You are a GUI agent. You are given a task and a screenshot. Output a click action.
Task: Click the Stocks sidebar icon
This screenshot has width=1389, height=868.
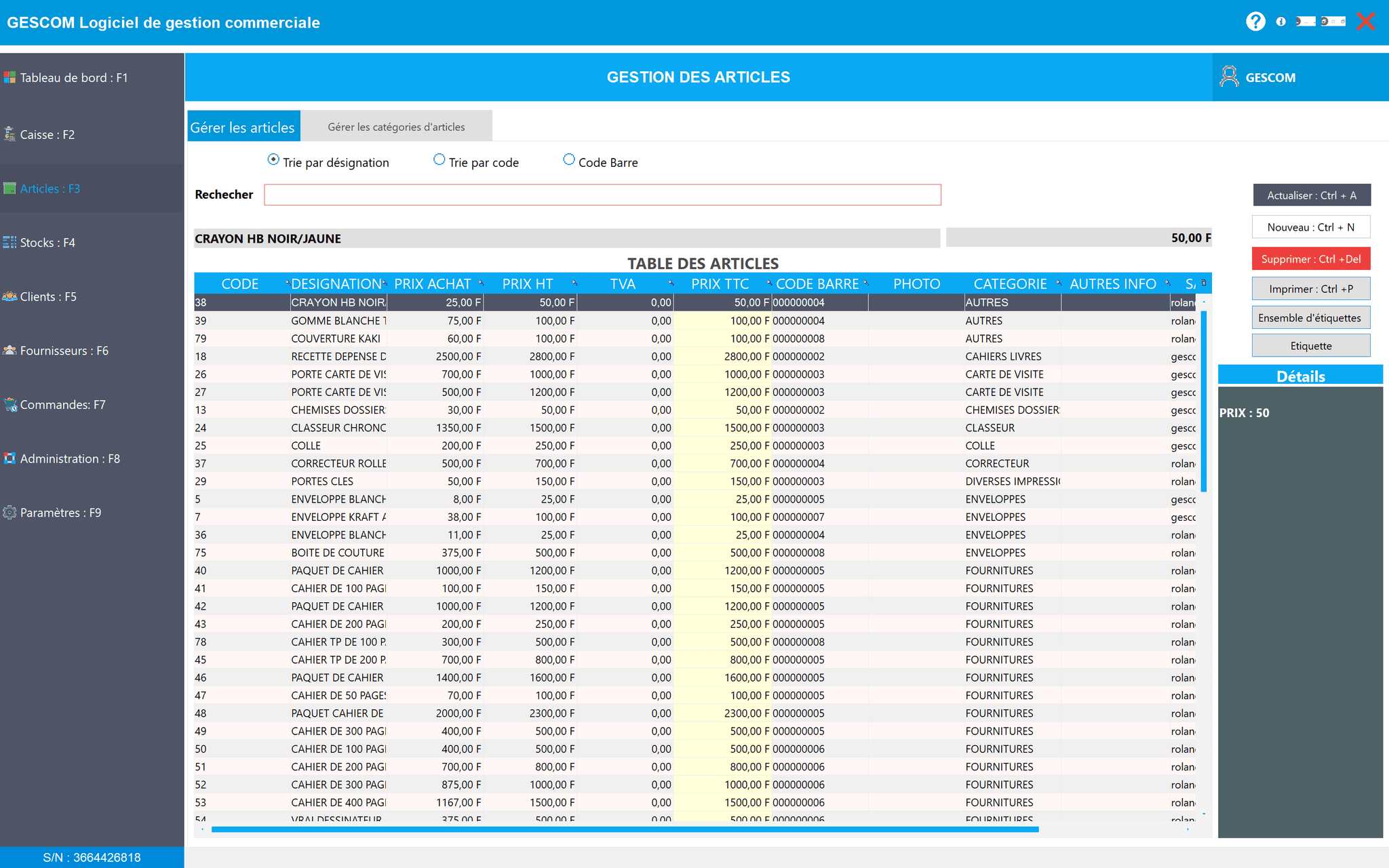(9, 242)
